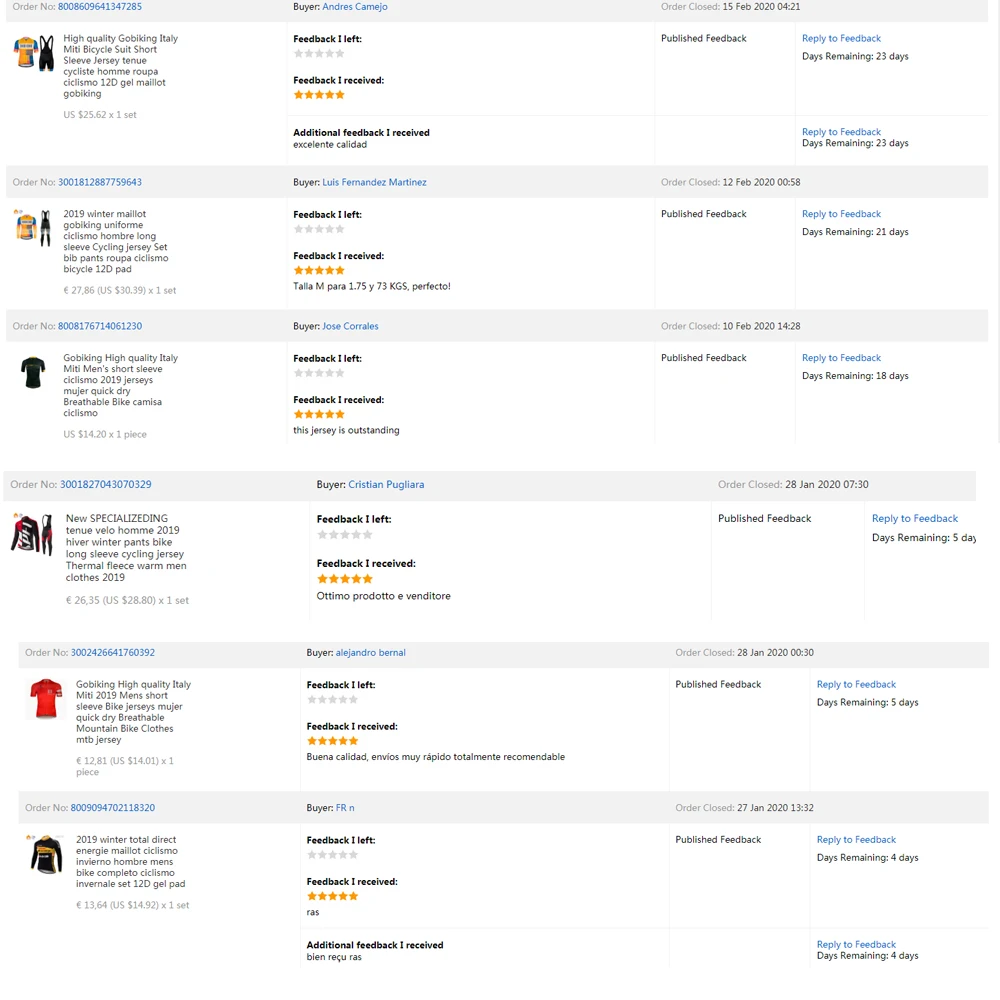View buyer Andres Camejo's profile
The height and width of the screenshot is (1000, 1000).
coord(355,7)
